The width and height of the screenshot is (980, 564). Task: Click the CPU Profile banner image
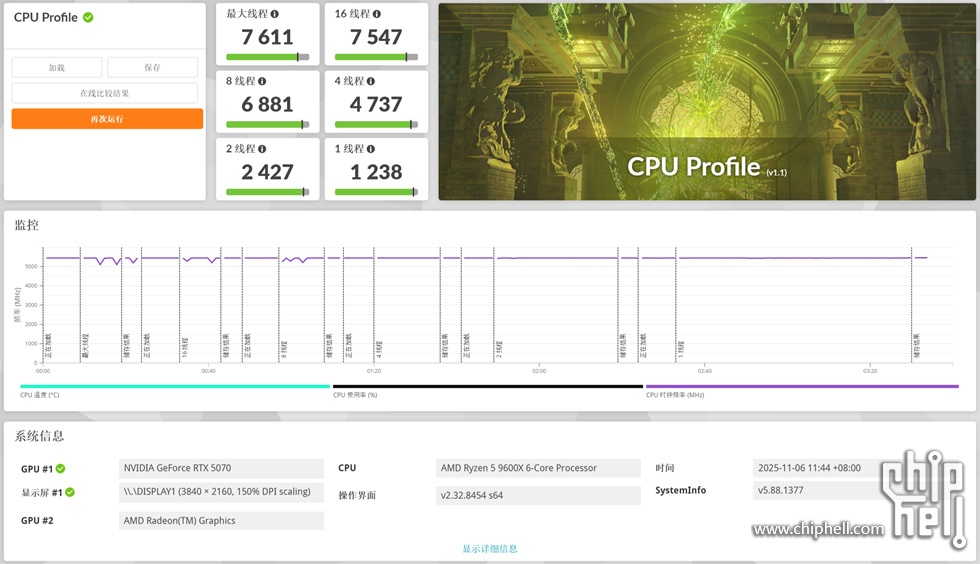706,100
